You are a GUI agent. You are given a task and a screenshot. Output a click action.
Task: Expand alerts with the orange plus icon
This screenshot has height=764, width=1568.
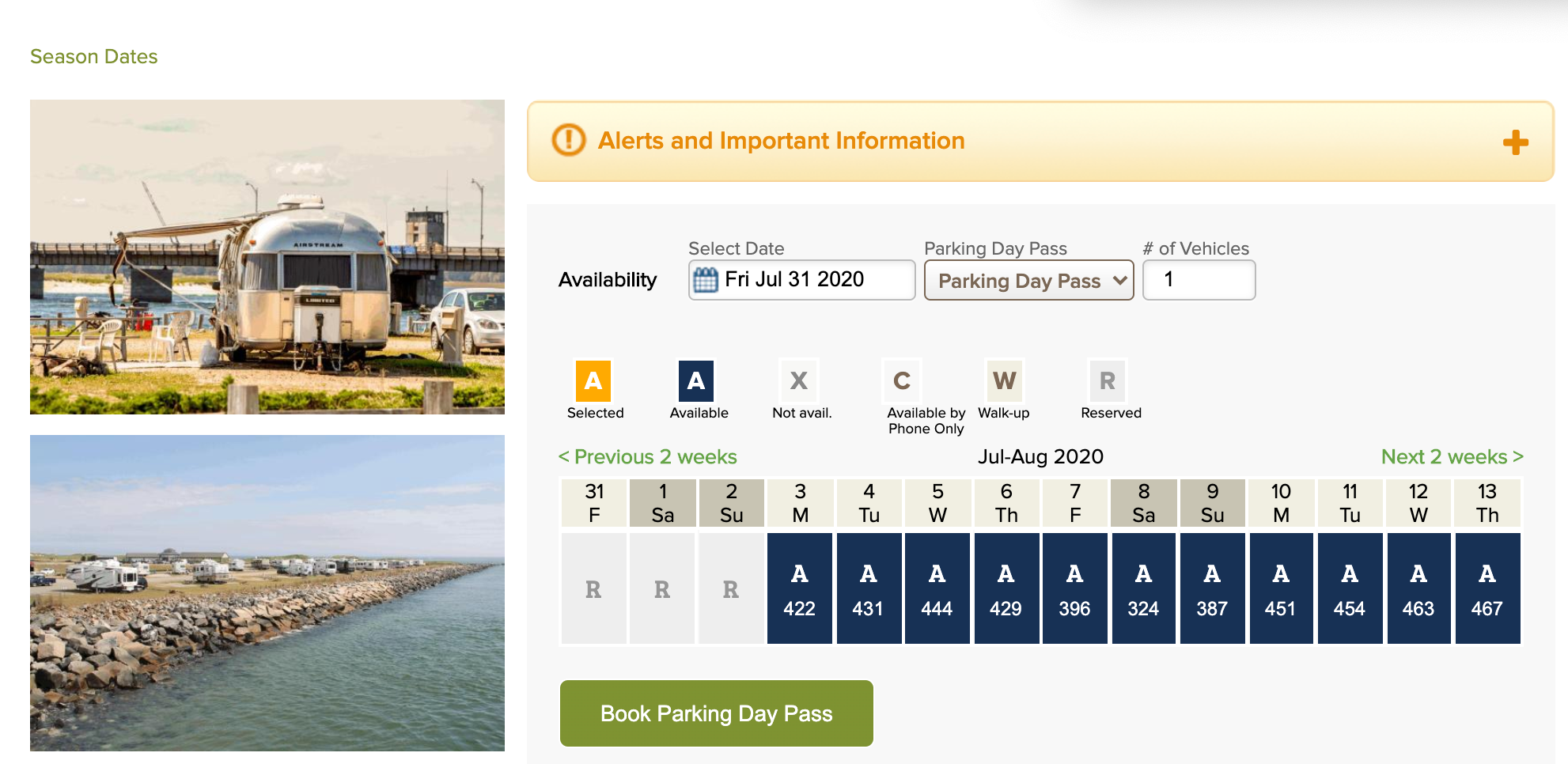(1515, 142)
